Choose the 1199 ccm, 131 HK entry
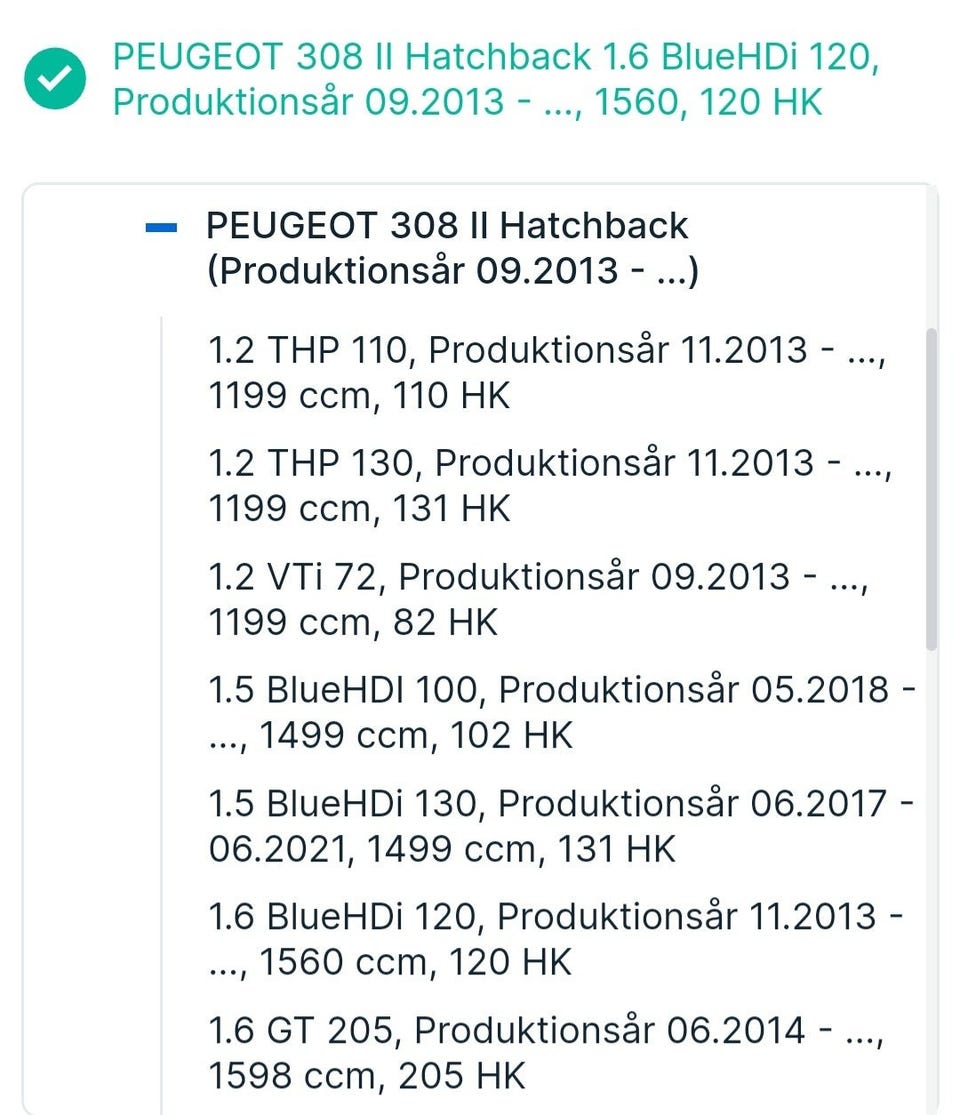Screen dimensions: 960x1115 tap(359, 510)
